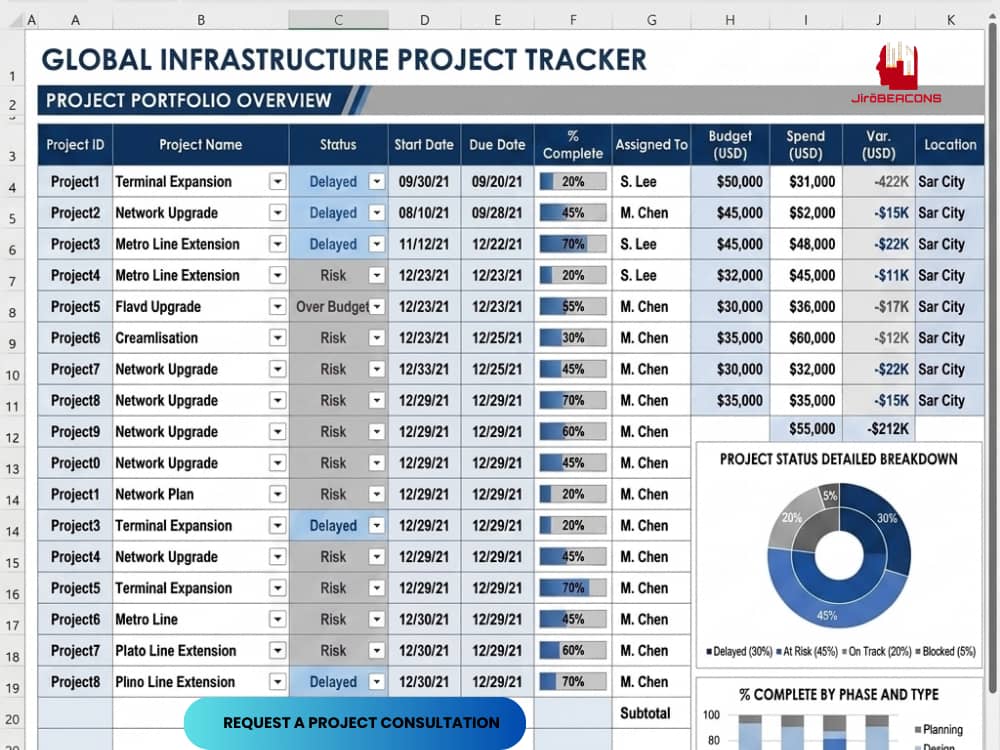
Task: Open name dropdown for Plato Line Extension
Action: [x=277, y=651]
